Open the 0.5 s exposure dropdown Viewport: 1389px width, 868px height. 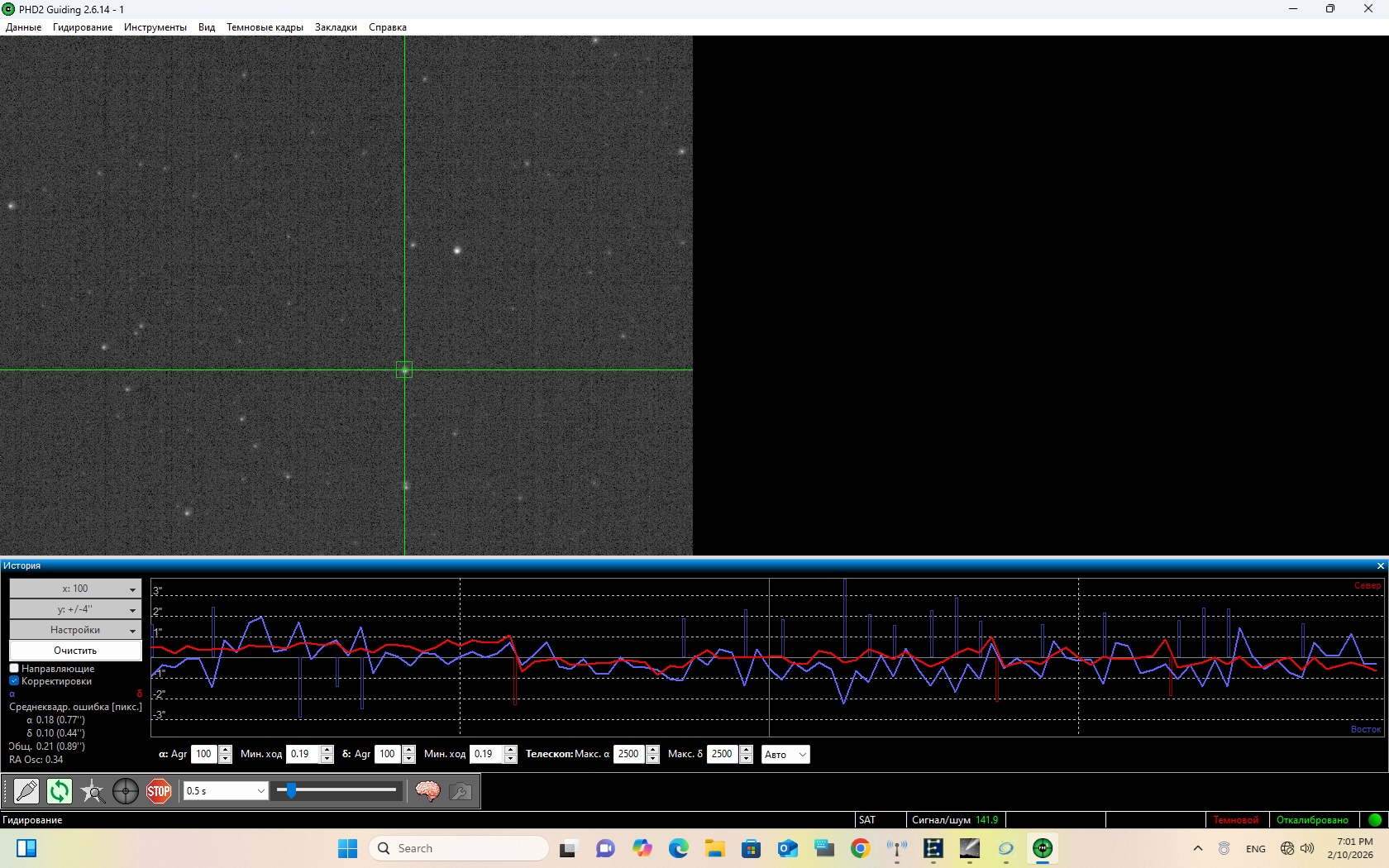225,791
